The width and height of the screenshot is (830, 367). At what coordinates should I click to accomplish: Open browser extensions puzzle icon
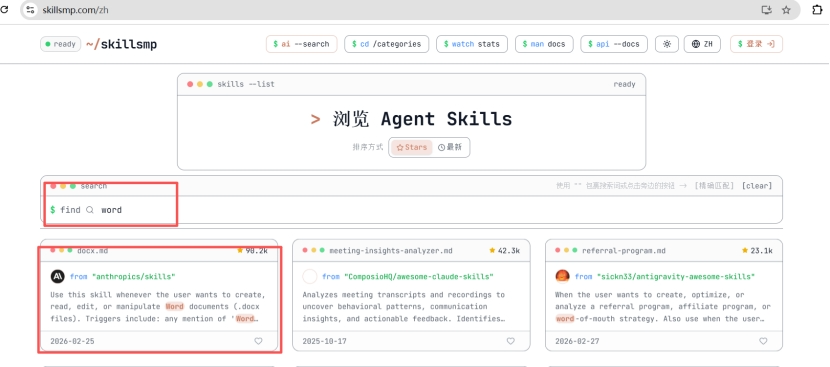[817, 10]
